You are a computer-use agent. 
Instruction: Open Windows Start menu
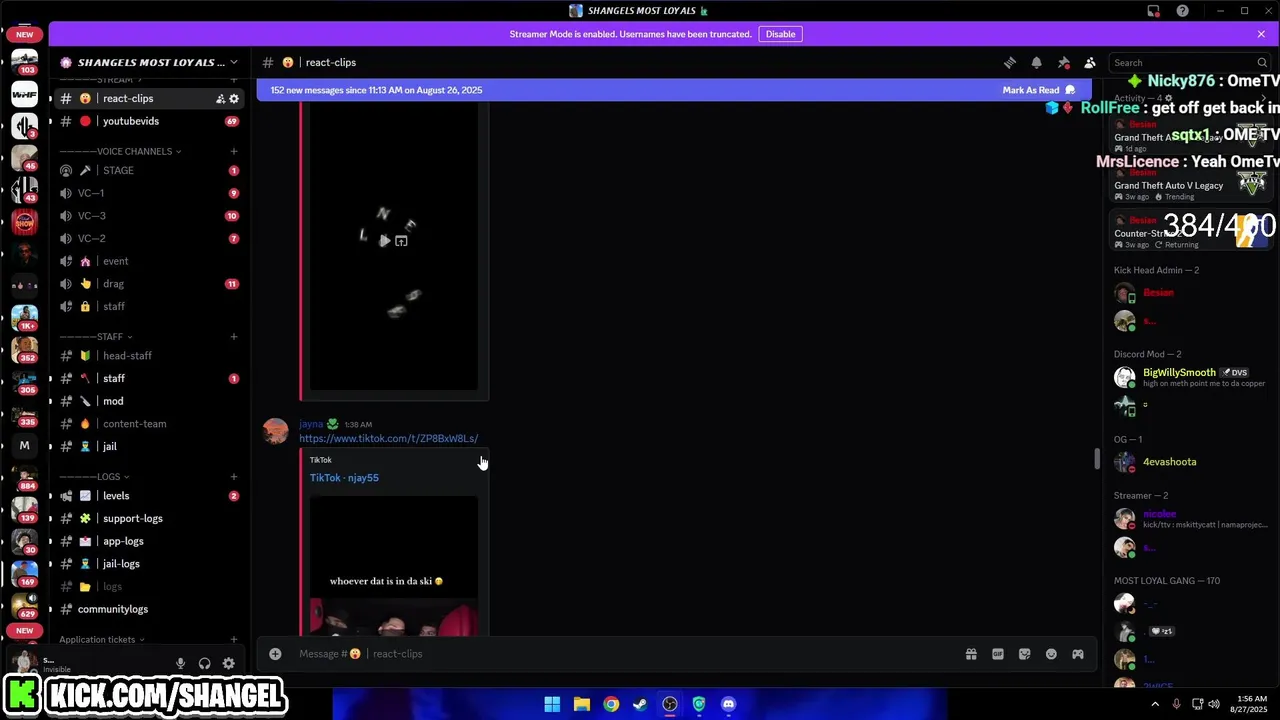tap(552, 704)
